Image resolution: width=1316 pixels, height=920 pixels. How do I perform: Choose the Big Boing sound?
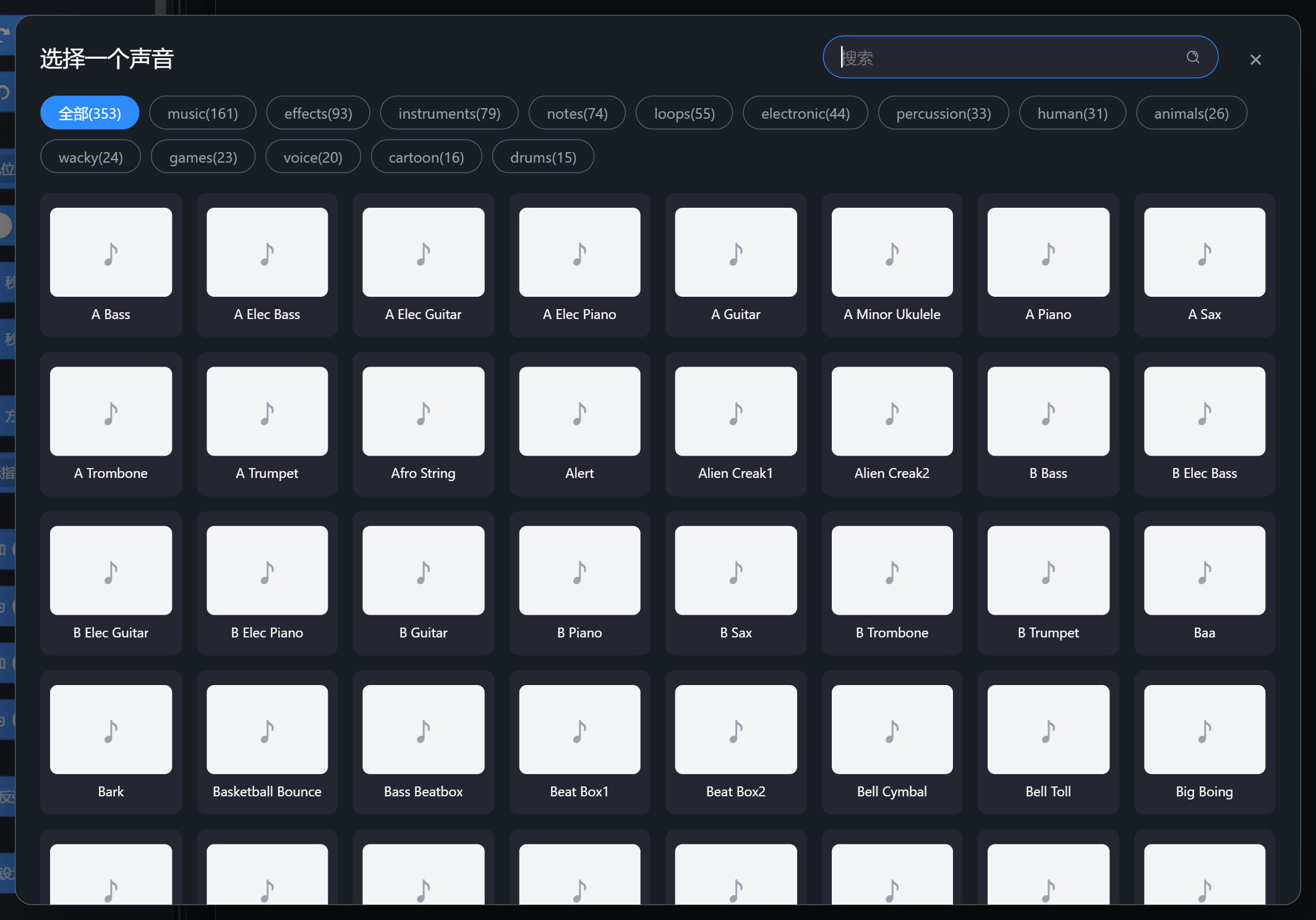pyautogui.click(x=1205, y=743)
